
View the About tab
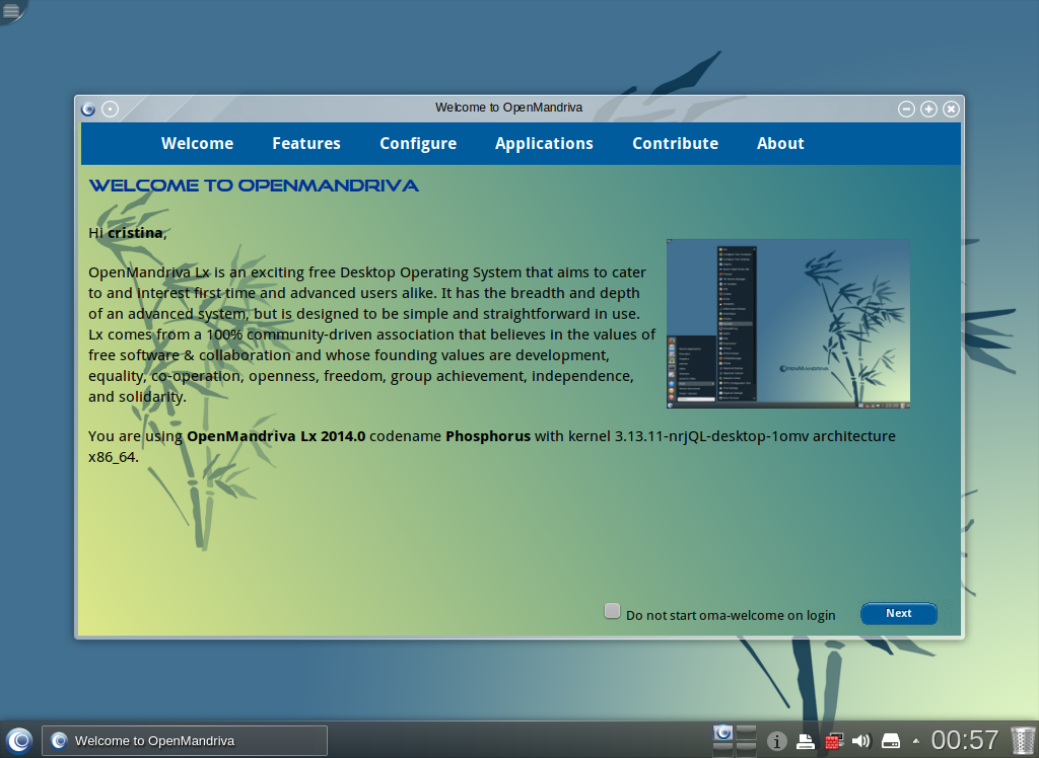point(781,143)
